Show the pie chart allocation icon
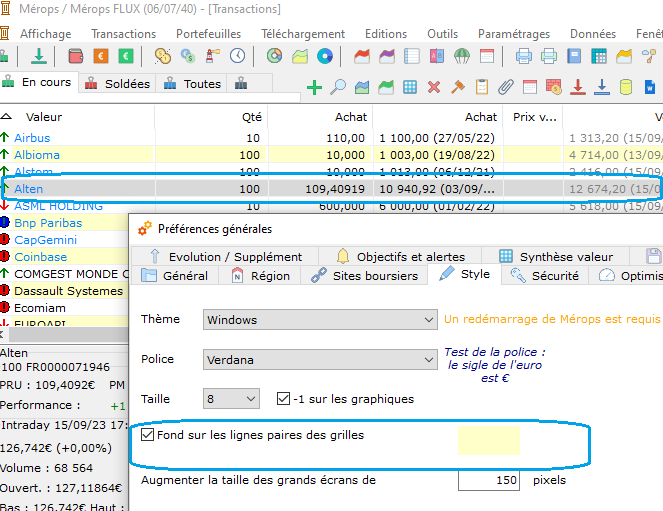 (x=274, y=56)
